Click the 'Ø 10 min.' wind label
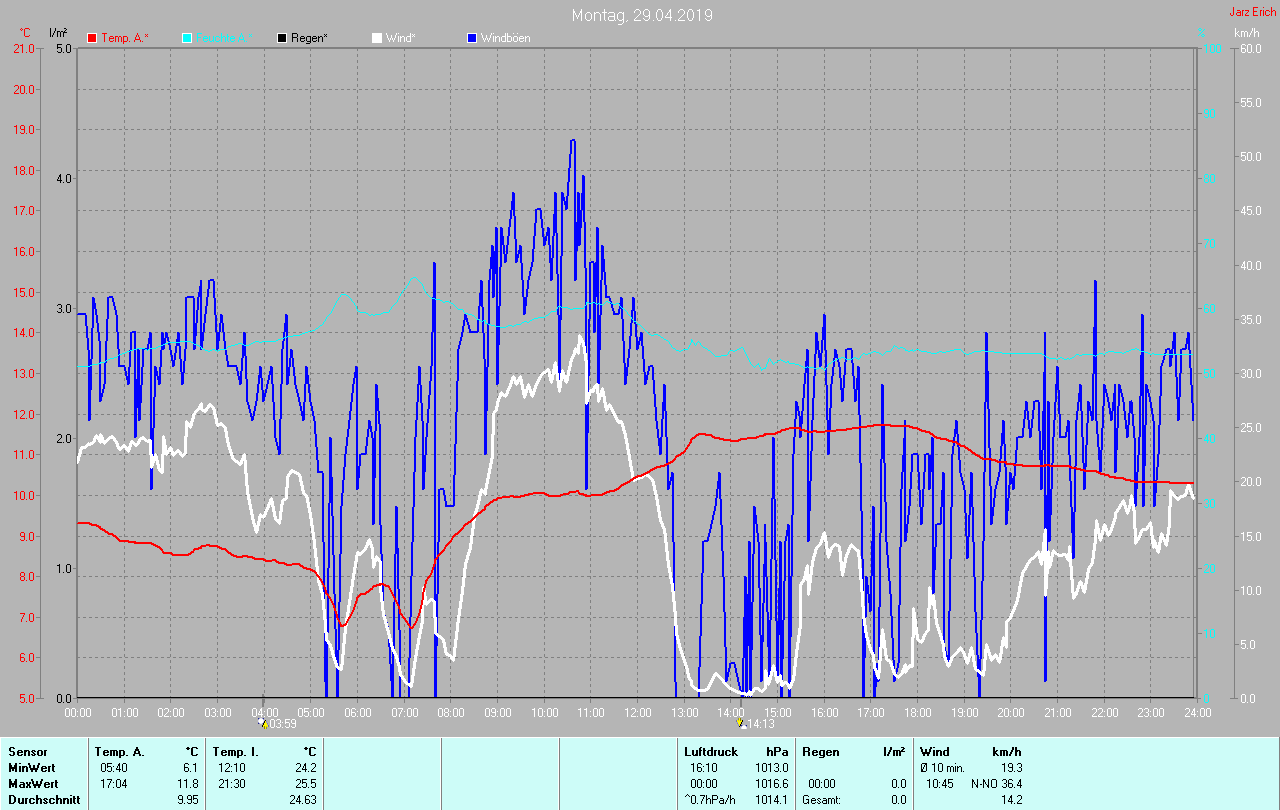The image size is (1280, 810). click(942, 767)
